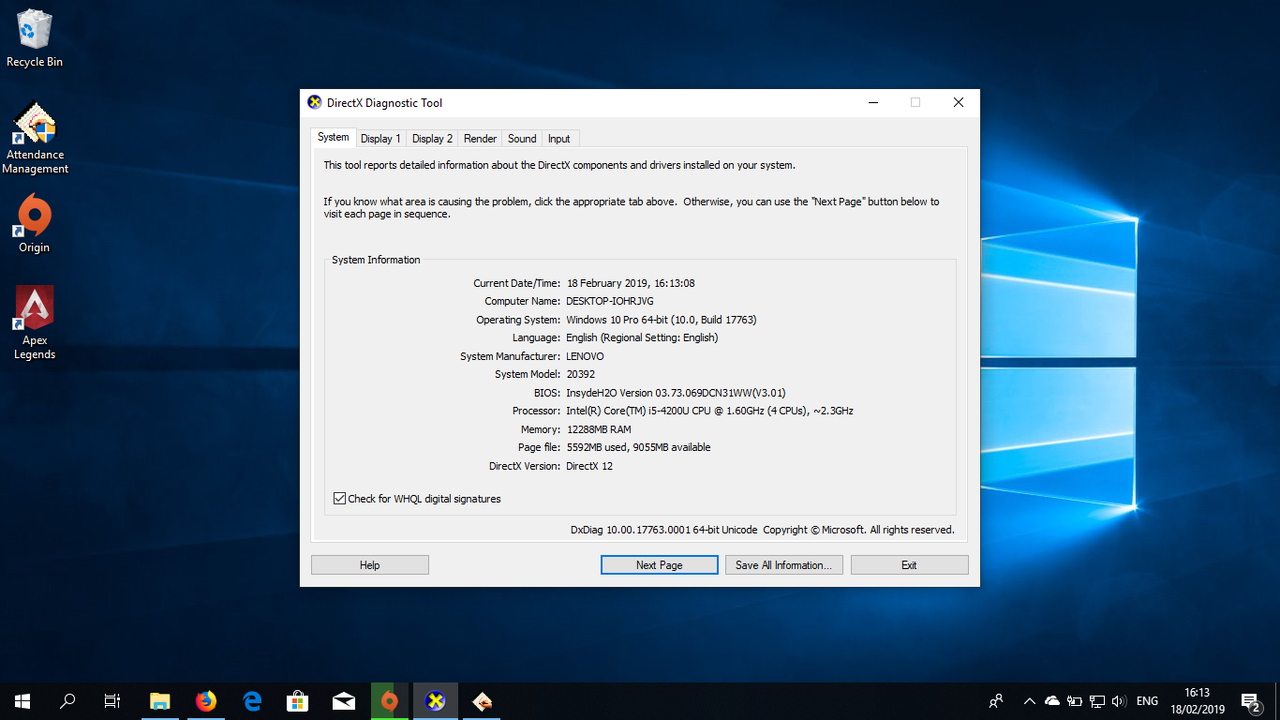Open Firefox from the taskbar
Screen dimensions: 1280x720
pos(206,701)
